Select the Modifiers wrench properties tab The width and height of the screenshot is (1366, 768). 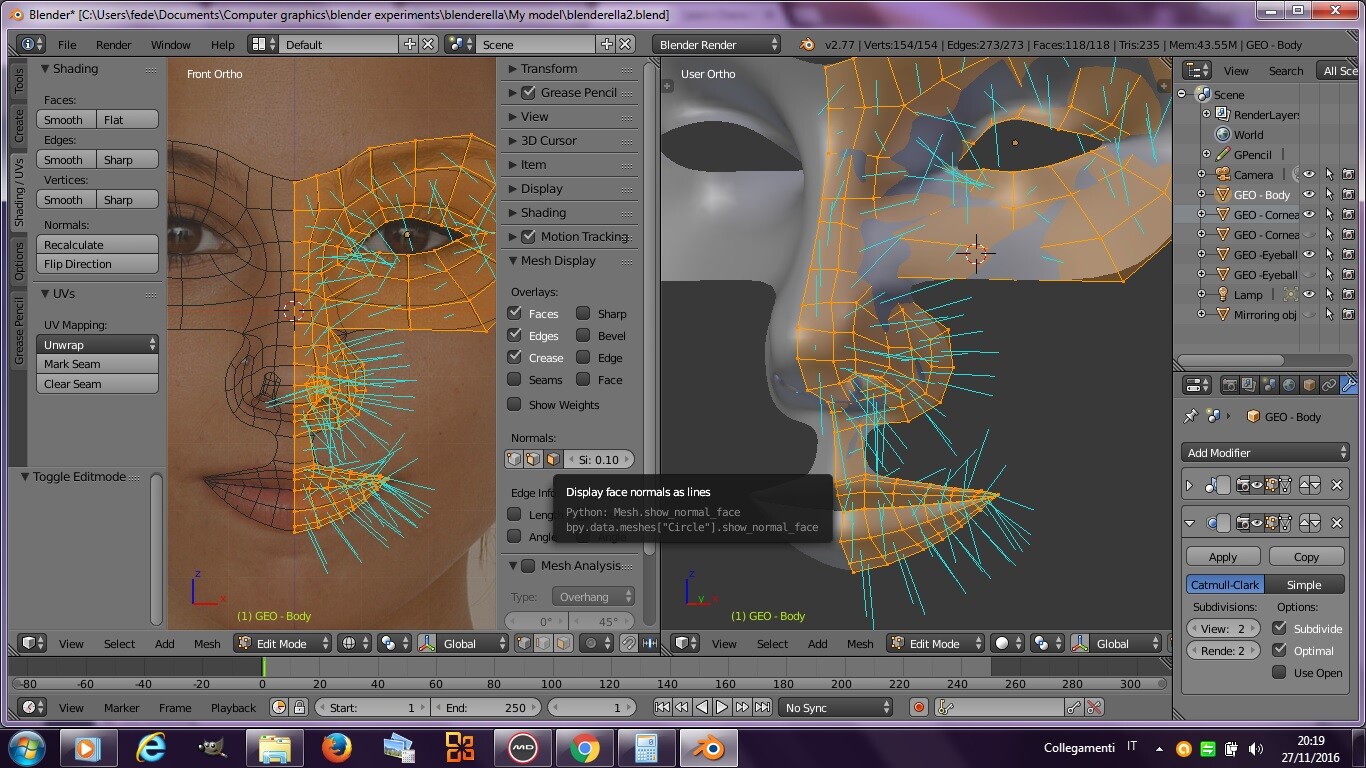[x=1348, y=385]
